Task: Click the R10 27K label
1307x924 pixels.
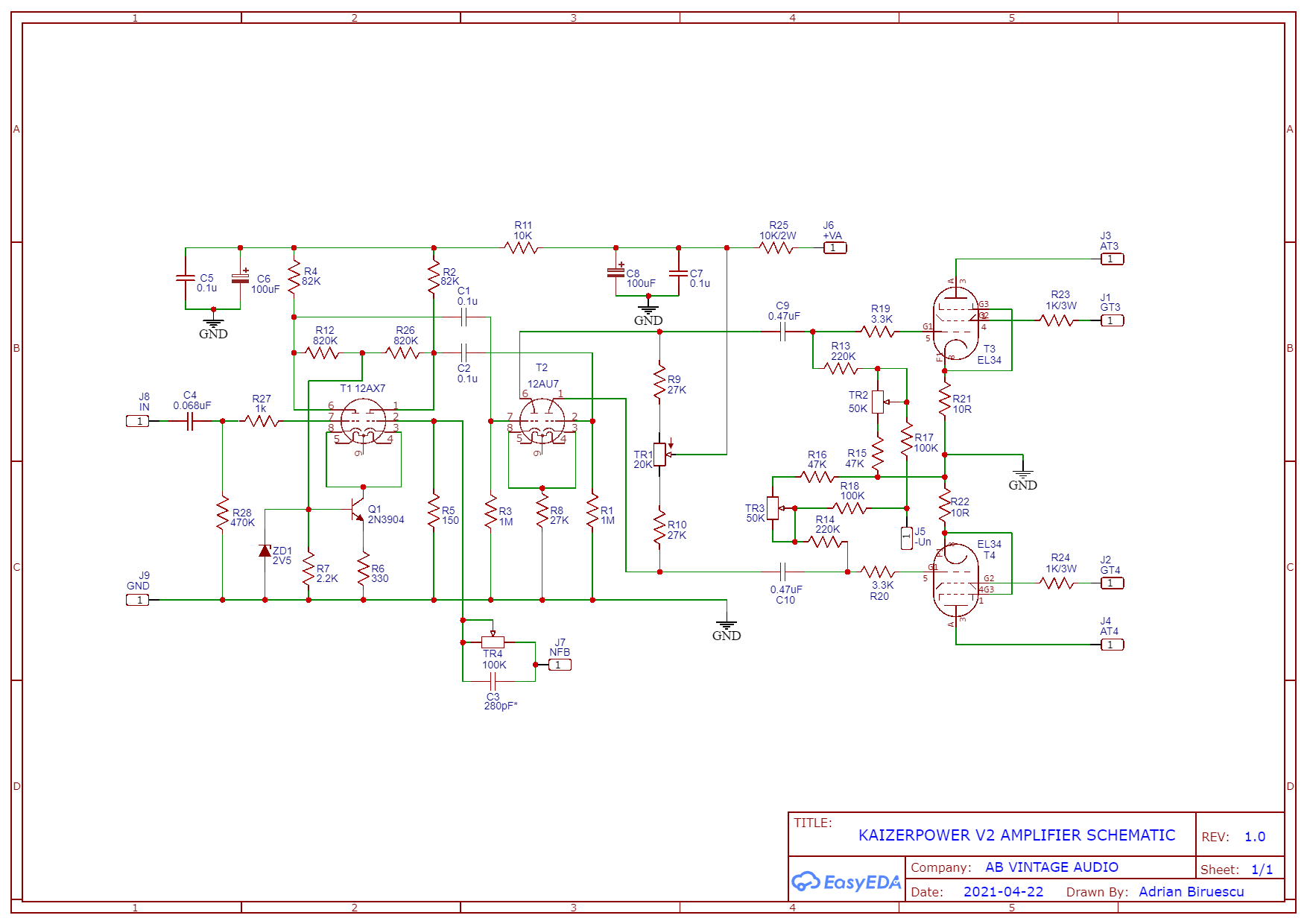Action: point(677,530)
